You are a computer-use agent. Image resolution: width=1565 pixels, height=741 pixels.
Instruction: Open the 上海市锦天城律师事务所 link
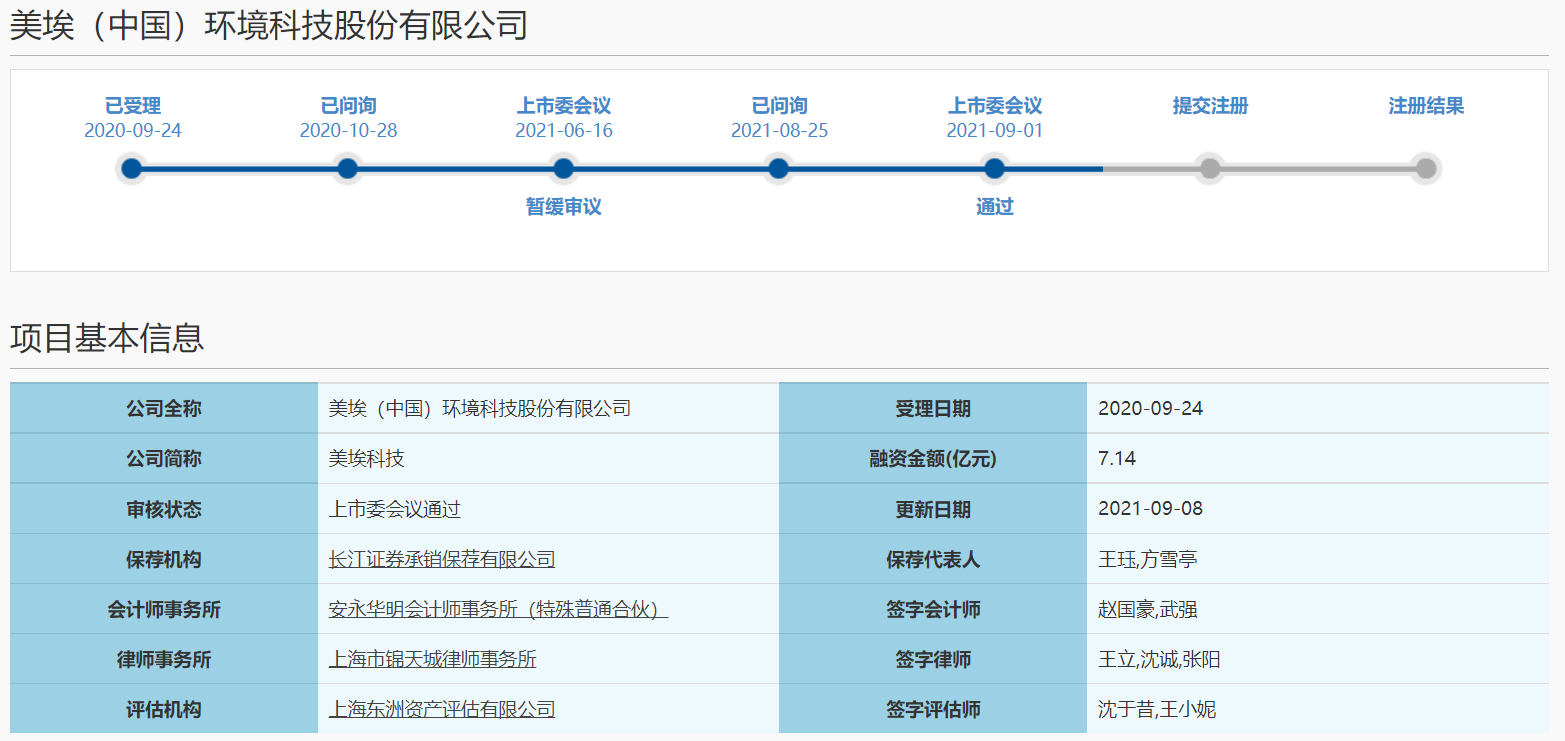click(433, 659)
